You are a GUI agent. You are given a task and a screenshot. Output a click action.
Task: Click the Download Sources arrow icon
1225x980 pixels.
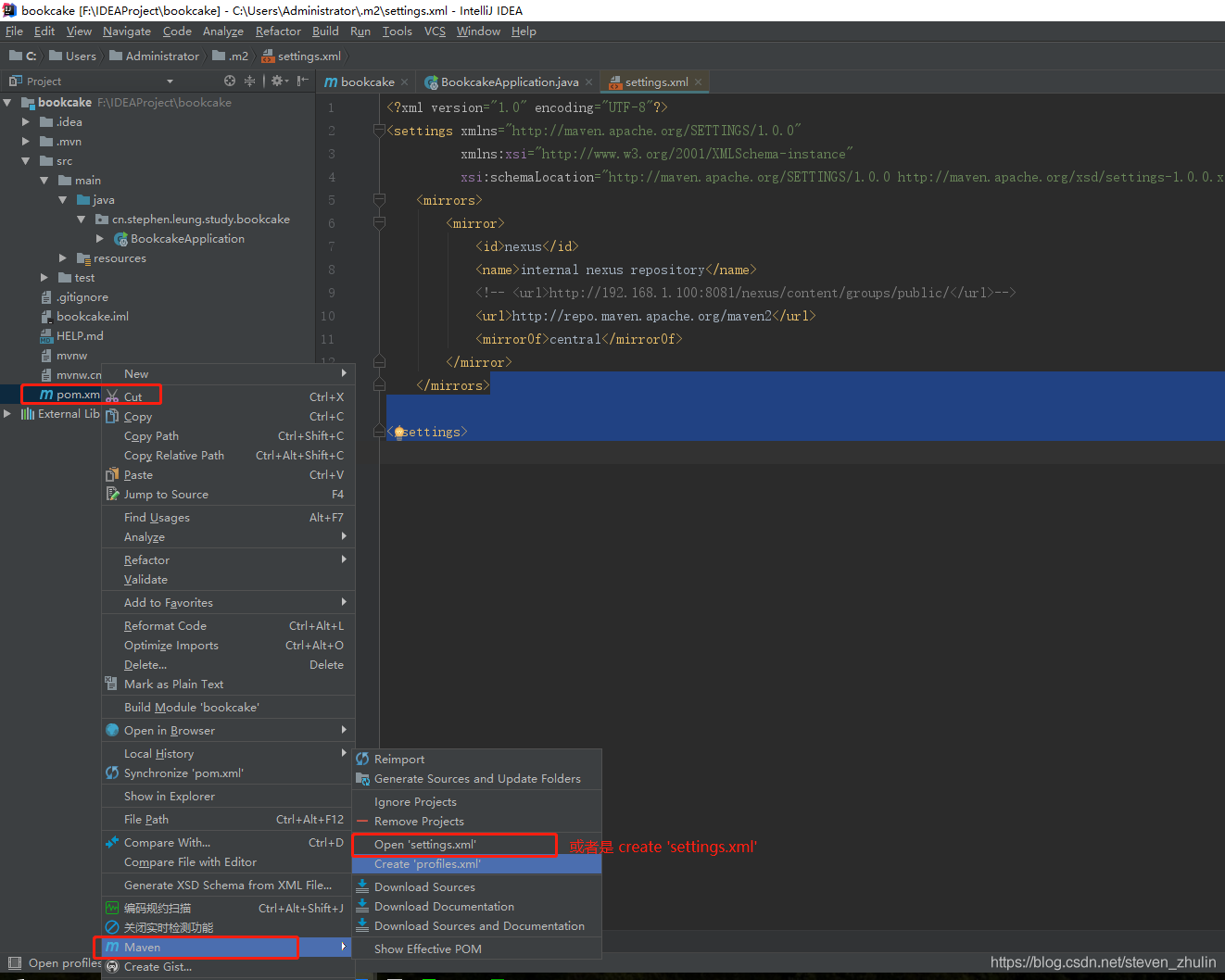362,887
